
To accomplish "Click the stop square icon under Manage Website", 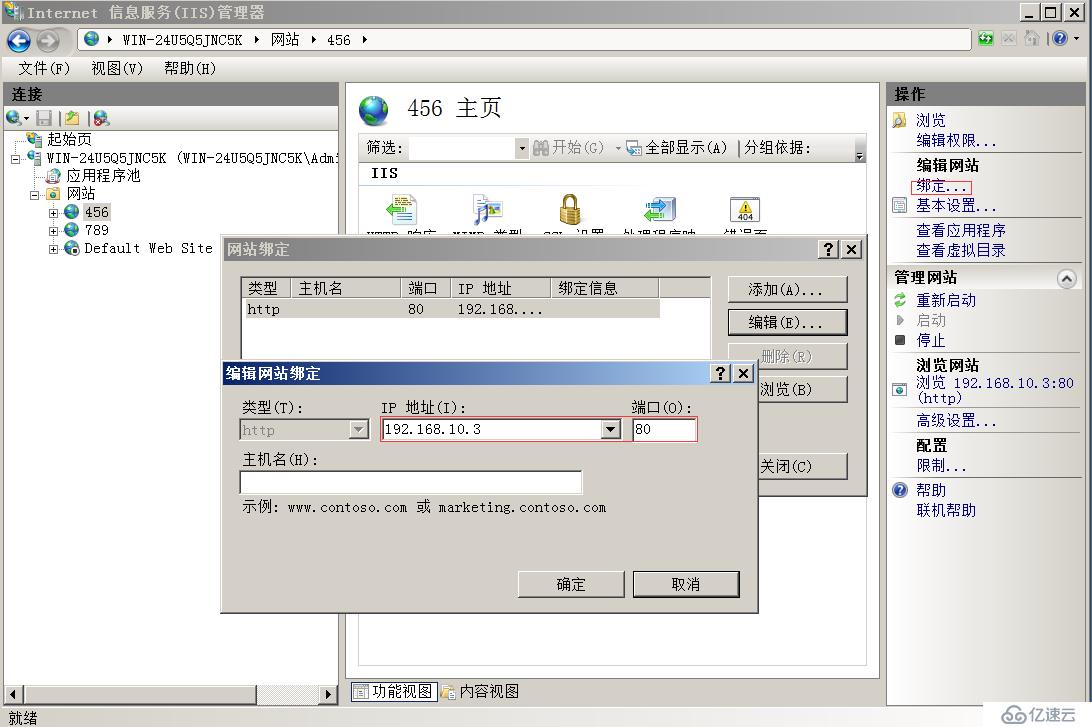I will click(x=900, y=341).
